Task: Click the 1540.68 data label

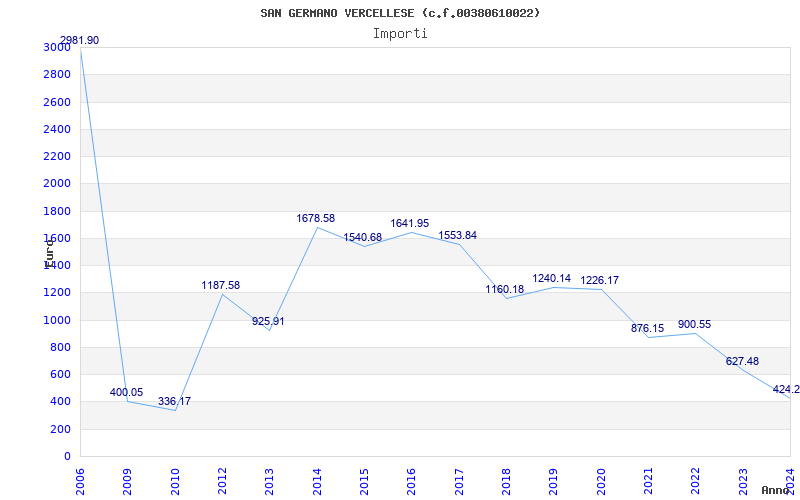Action: 362,237
